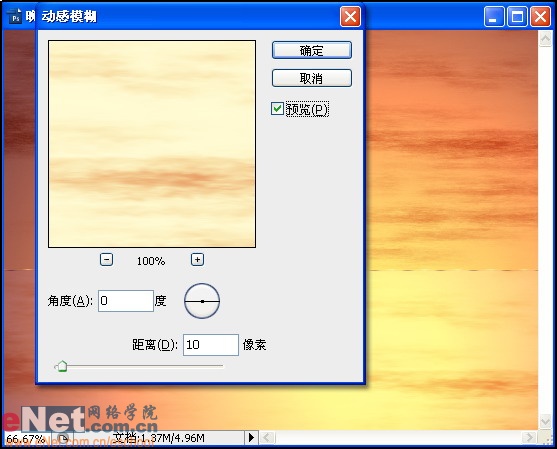This screenshot has width=557, height=449.
Task: Click the zoom out minus icon under preview
Action: pos(106,260)
